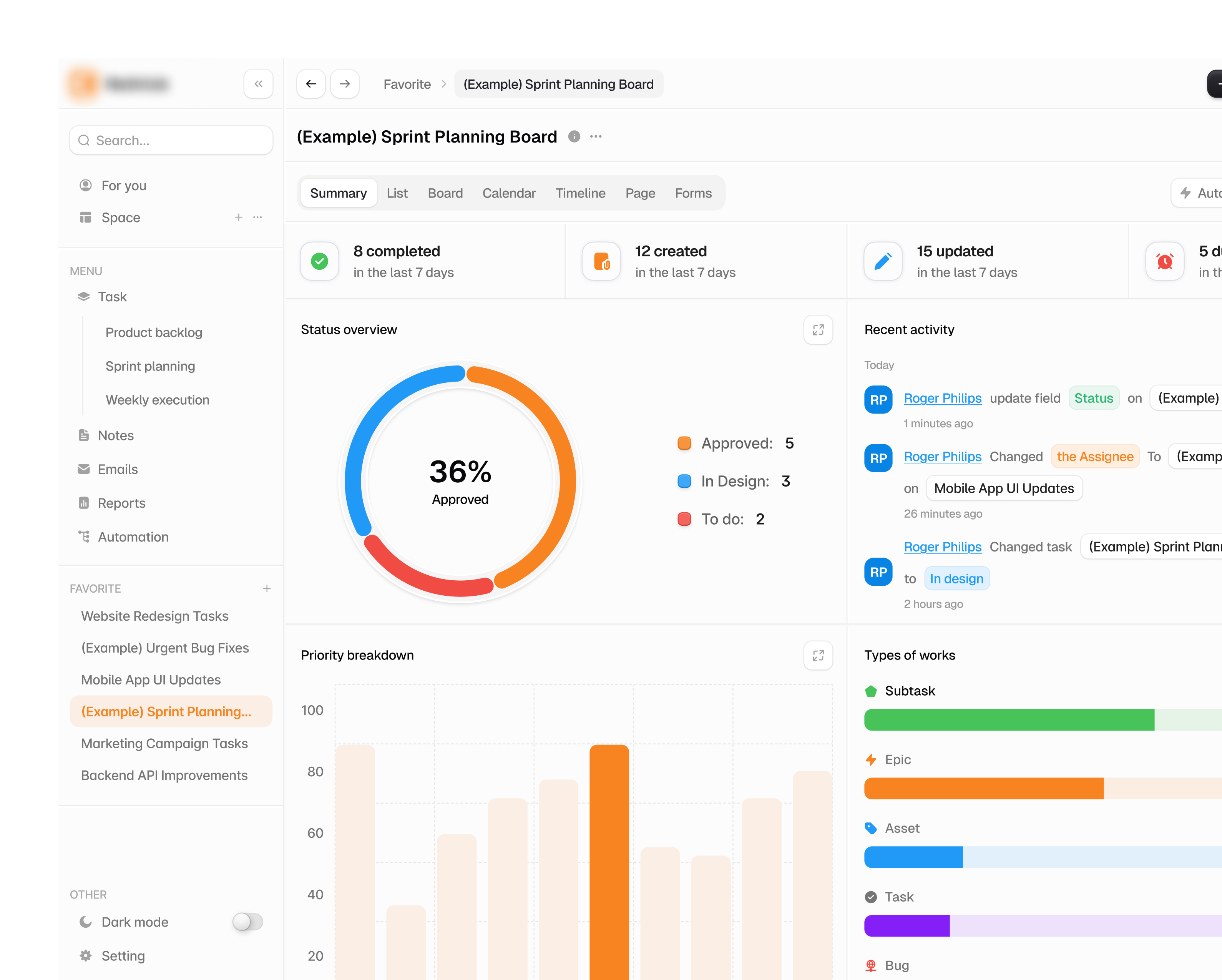Expand the Task menu tree
This screenshot has height=980, width=1222.
[112, 296]
